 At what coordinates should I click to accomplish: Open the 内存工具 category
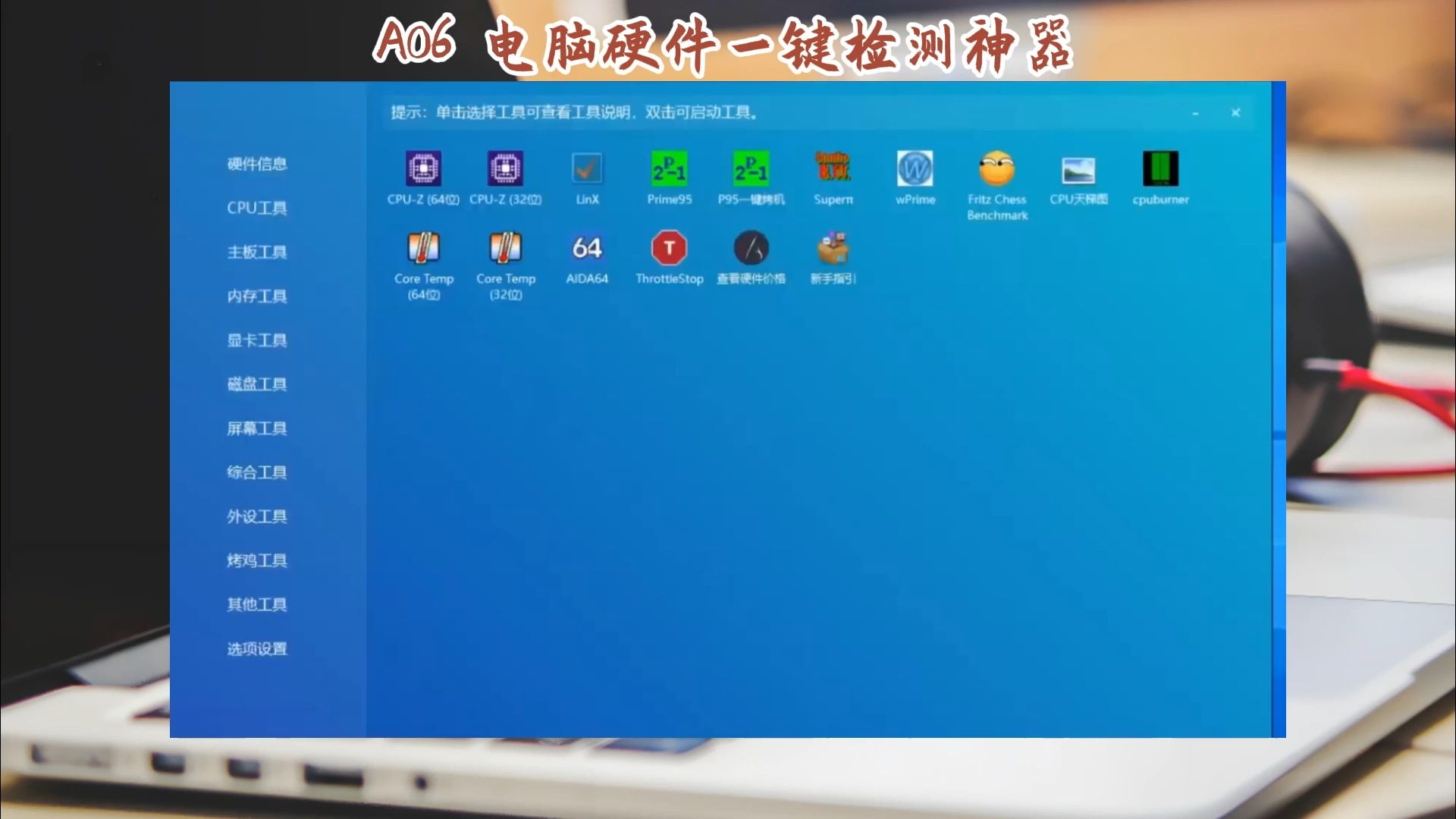pos(257,296)
